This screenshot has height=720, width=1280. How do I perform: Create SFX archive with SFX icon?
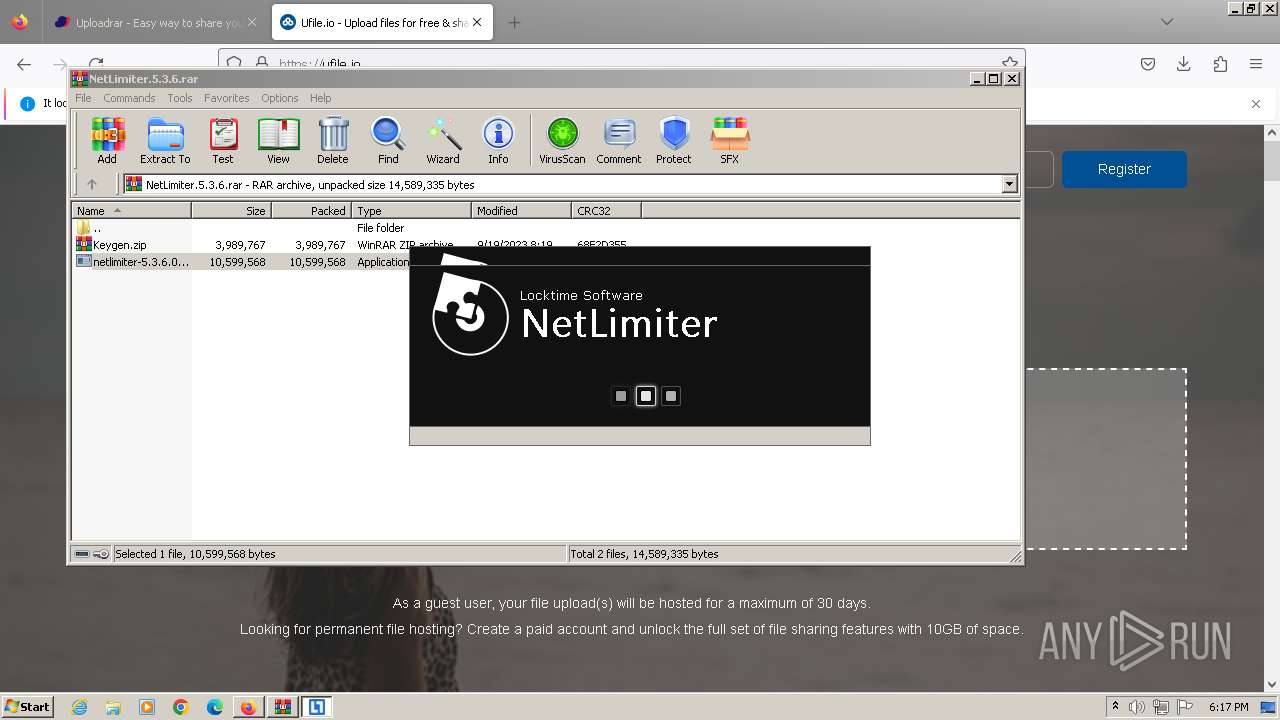pos(730,141)
